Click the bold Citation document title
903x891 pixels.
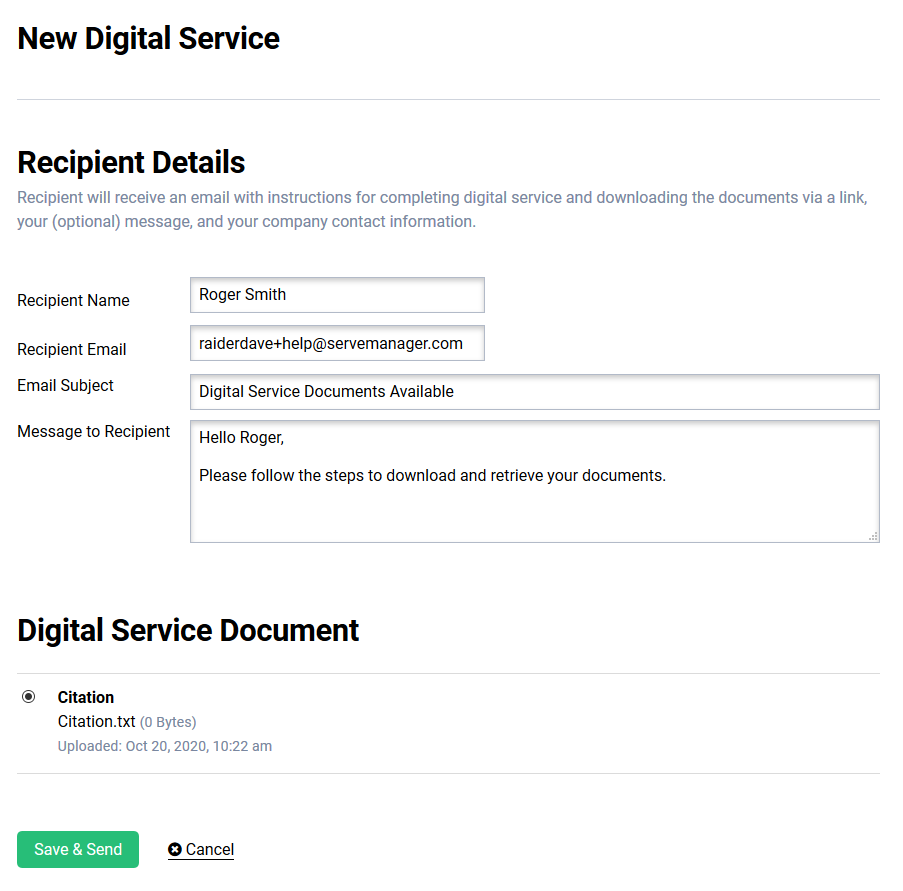86,698
